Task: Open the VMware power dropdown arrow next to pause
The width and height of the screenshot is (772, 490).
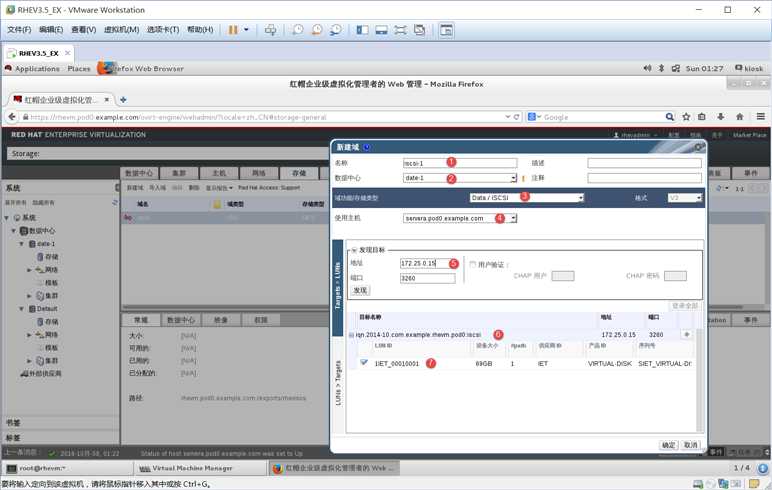Action: (246, 30)
